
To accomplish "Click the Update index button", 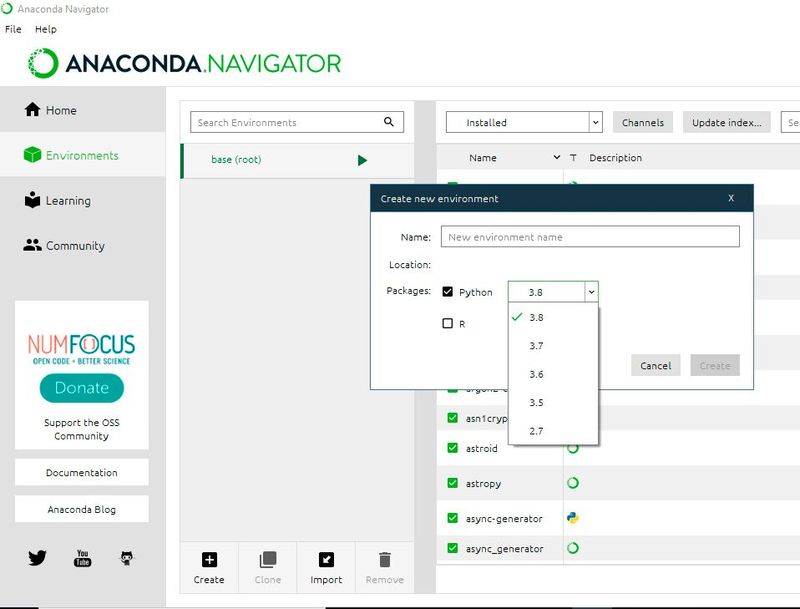I will coord(727,122).
